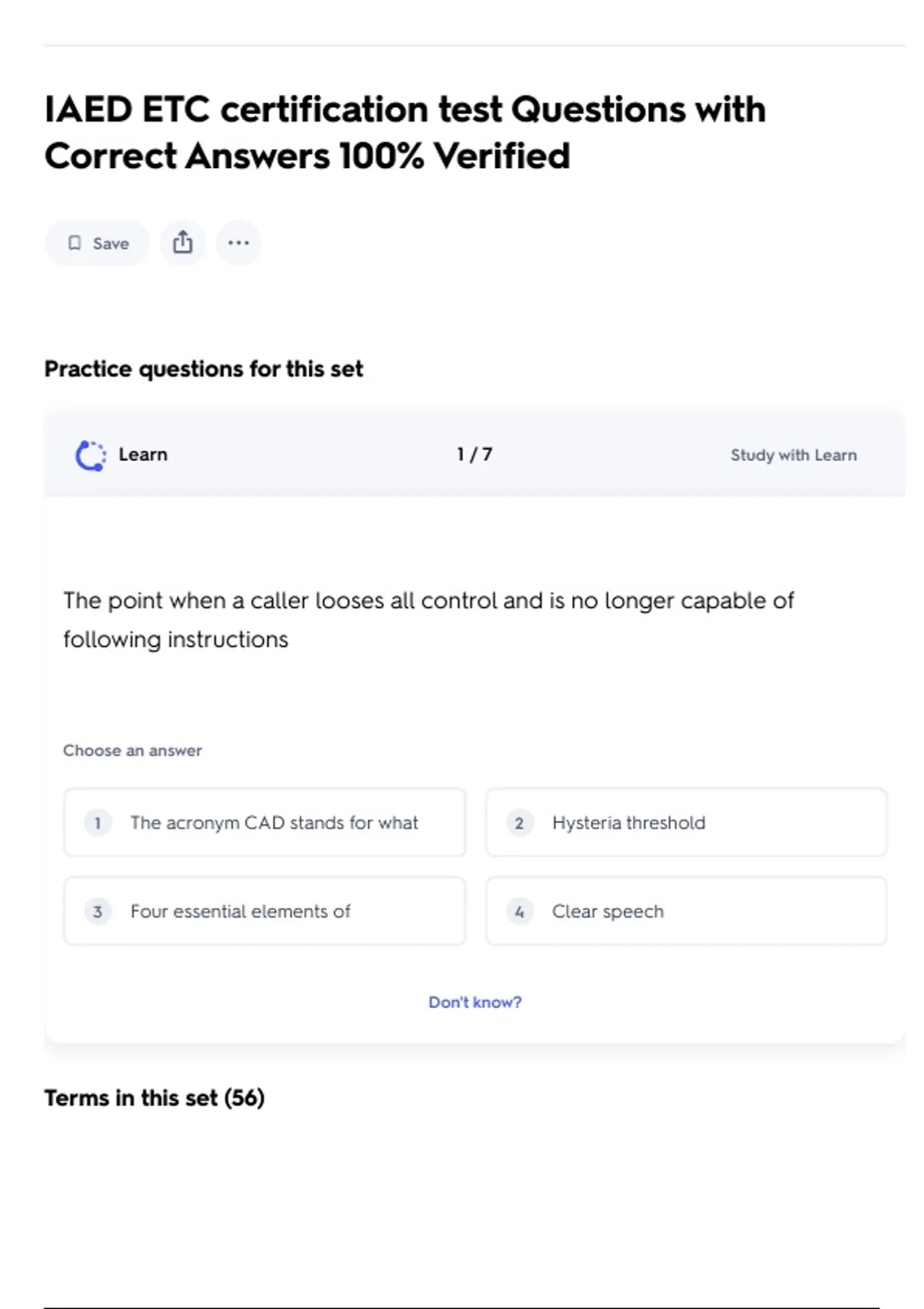924x1309 pixels.
Task: Click the "Choose an answer" prompt label
Action: tap(132, 750)
